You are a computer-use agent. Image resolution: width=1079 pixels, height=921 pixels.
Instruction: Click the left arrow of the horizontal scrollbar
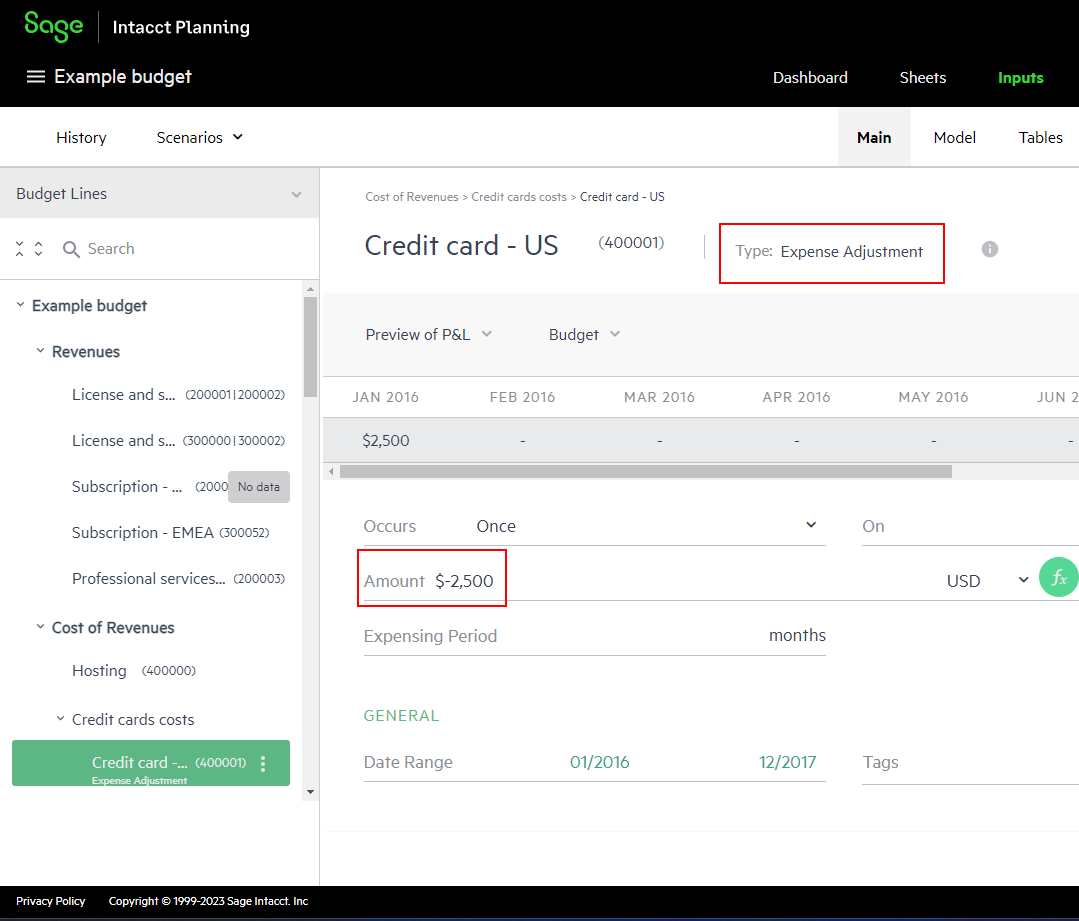coord(332,472)
